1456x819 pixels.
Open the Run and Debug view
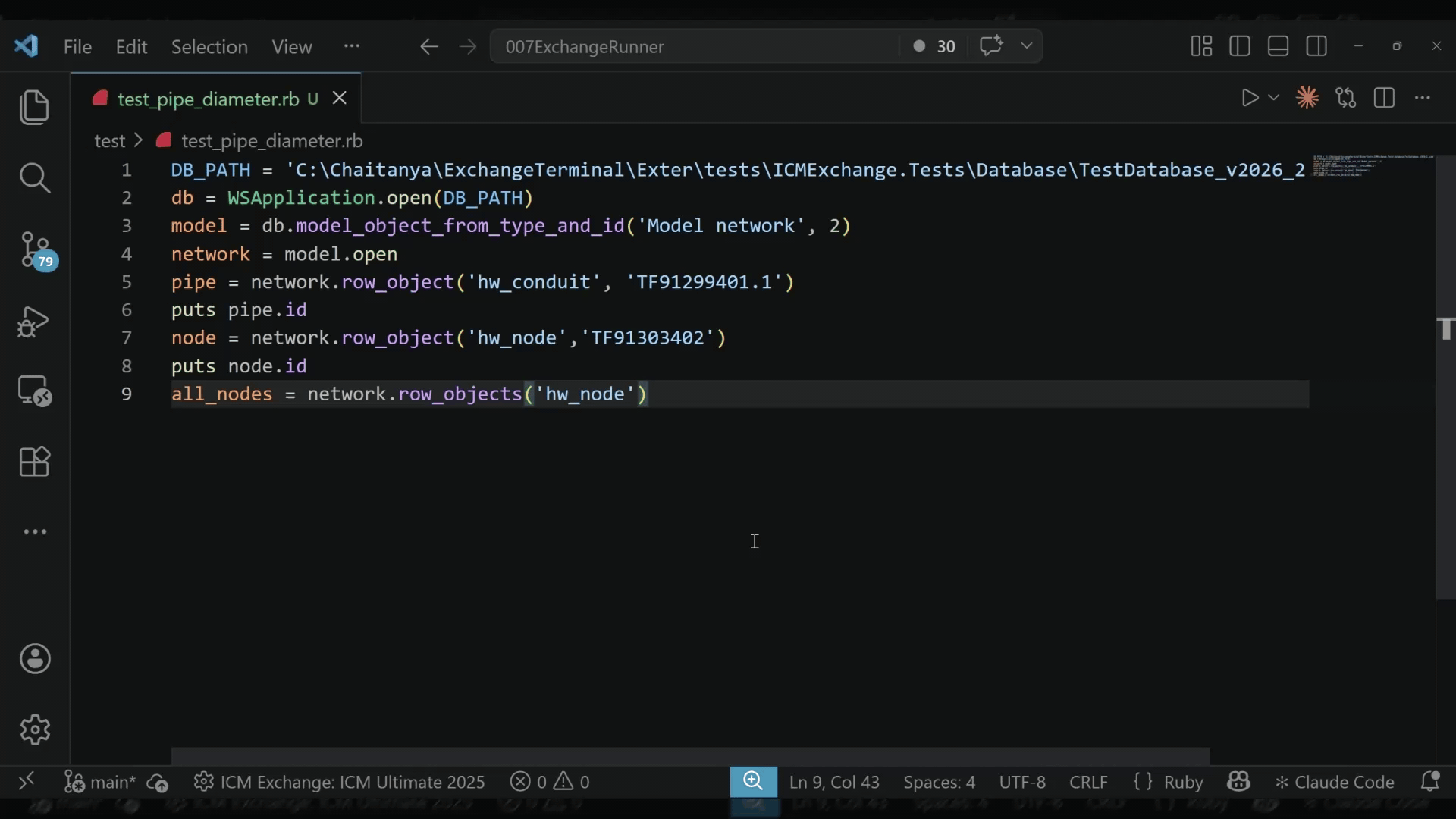point(34,322)
